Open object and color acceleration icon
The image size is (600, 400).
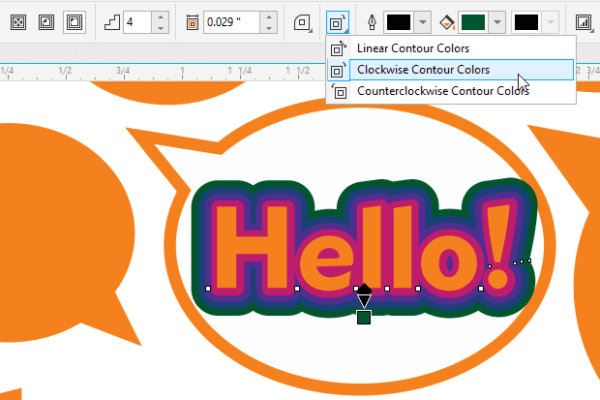584,20
